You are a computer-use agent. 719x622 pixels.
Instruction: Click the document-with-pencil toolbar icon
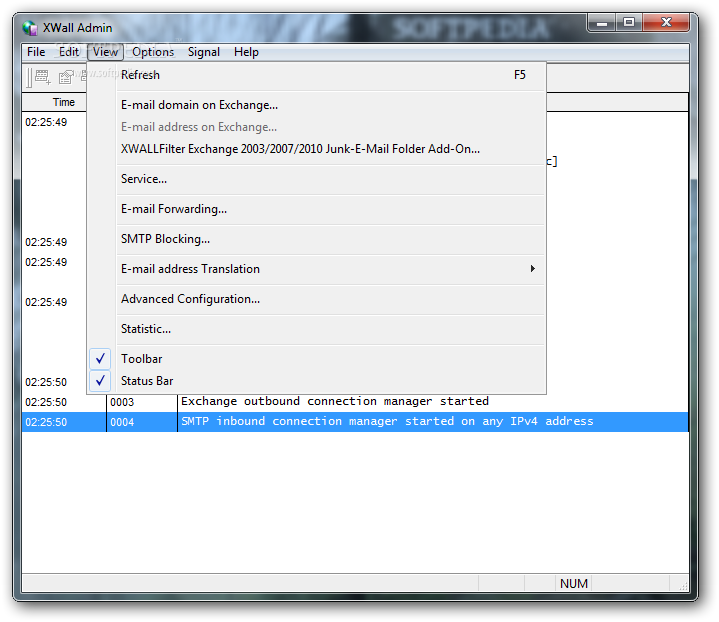click(x=66, y=77)
